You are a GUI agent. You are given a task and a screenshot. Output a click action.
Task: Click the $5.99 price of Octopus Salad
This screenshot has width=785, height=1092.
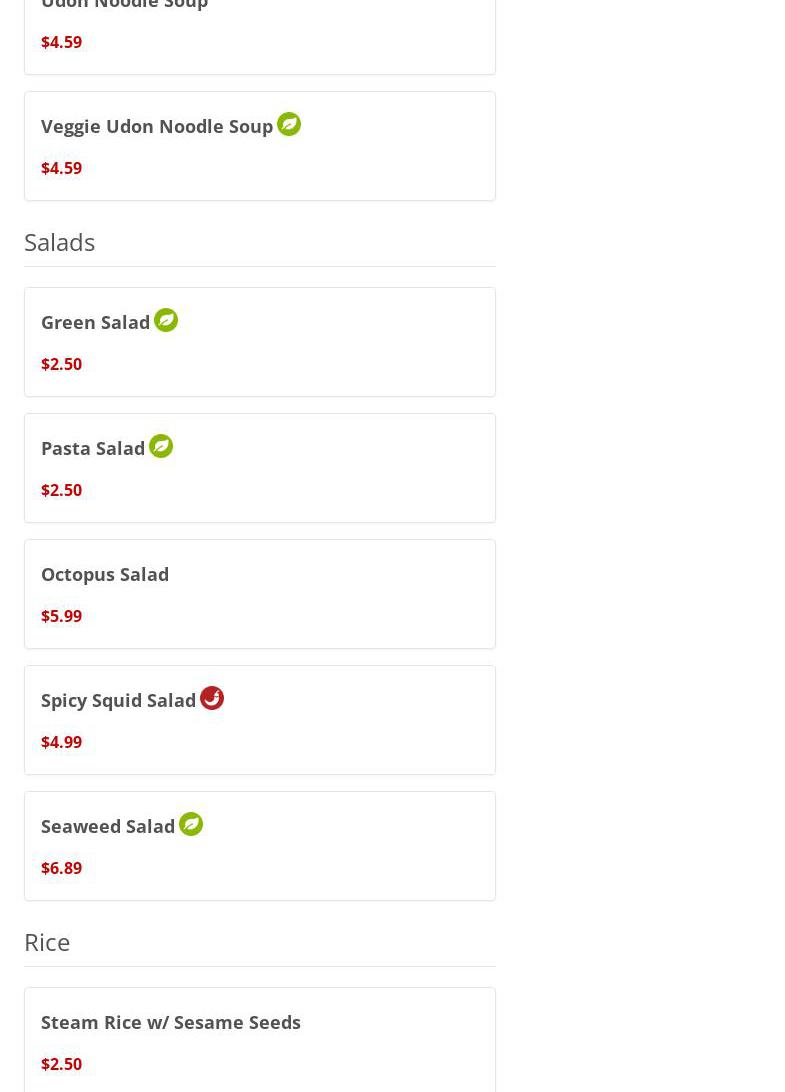pyautogui.click(x=61, y=616)
